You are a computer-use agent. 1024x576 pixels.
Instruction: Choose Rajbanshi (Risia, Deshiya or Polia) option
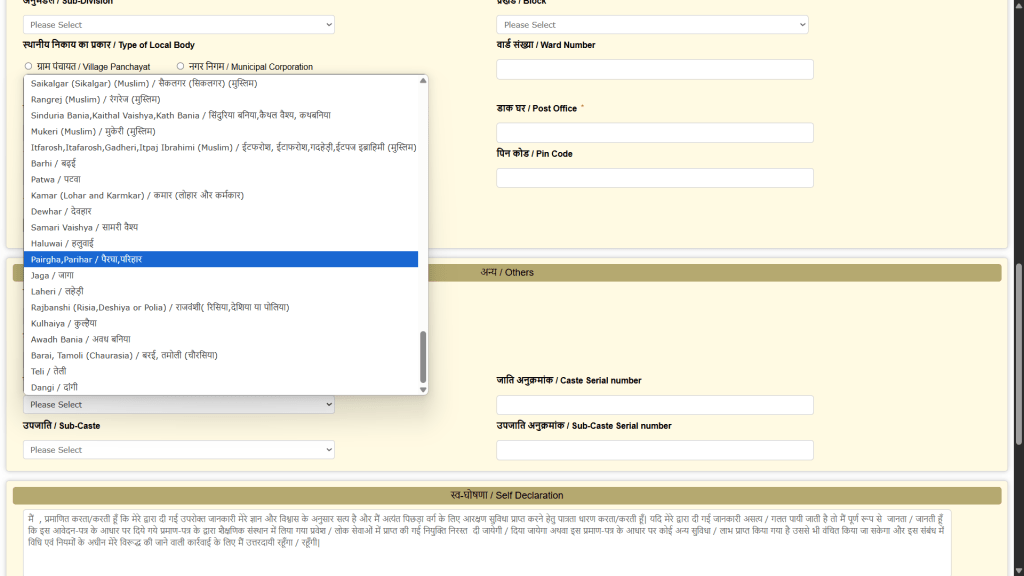point(221,307)
